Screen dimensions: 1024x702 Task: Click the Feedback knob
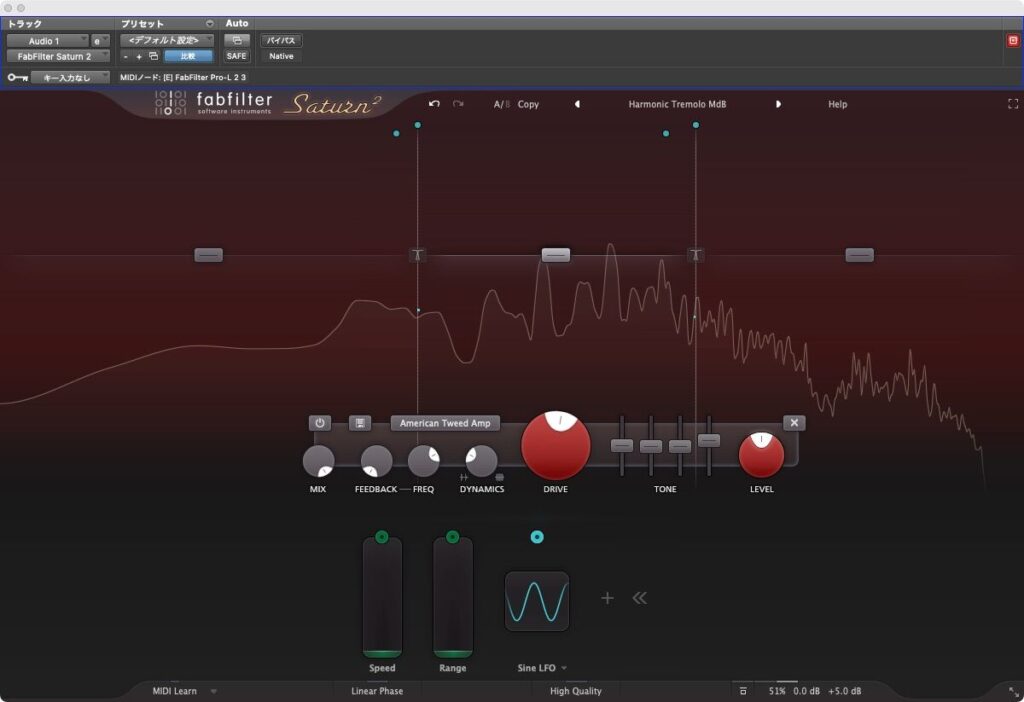coord(376,461)
